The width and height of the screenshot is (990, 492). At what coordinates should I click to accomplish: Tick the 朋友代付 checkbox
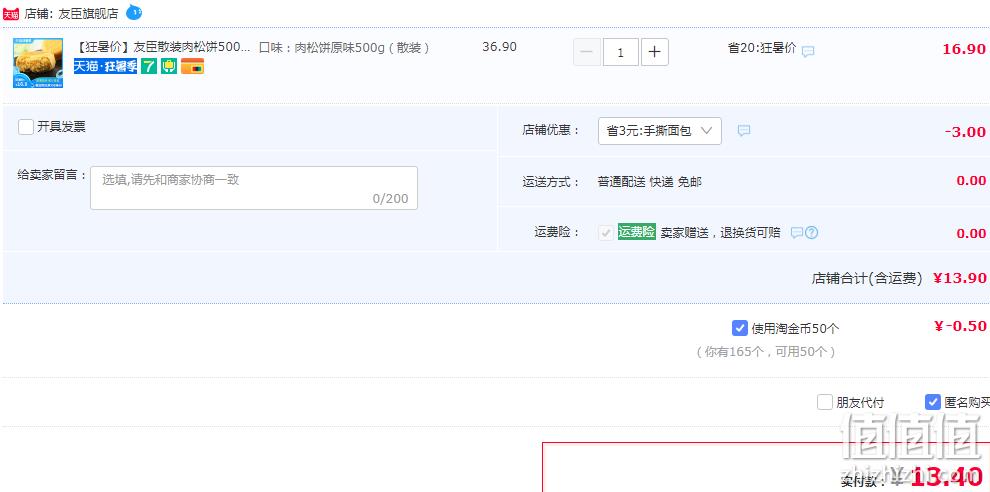coord(825,402)
